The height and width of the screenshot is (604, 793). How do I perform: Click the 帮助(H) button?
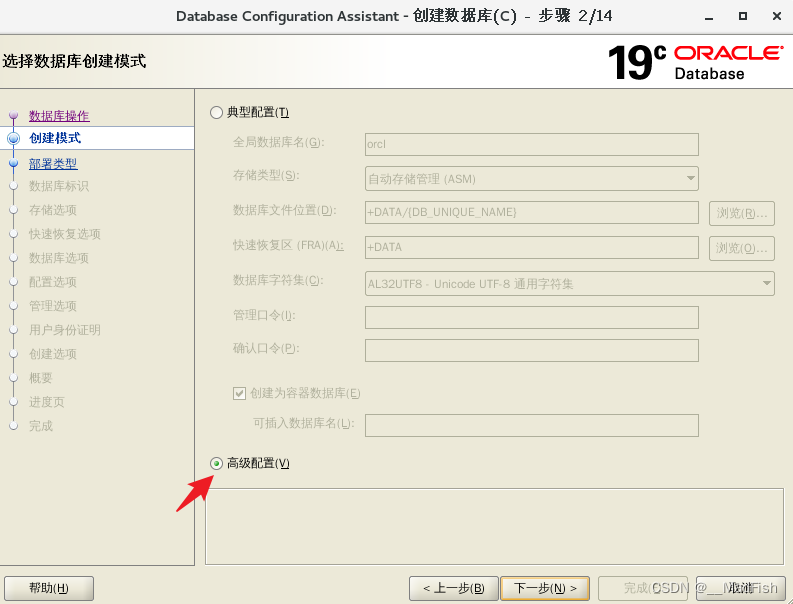point(49,588)
